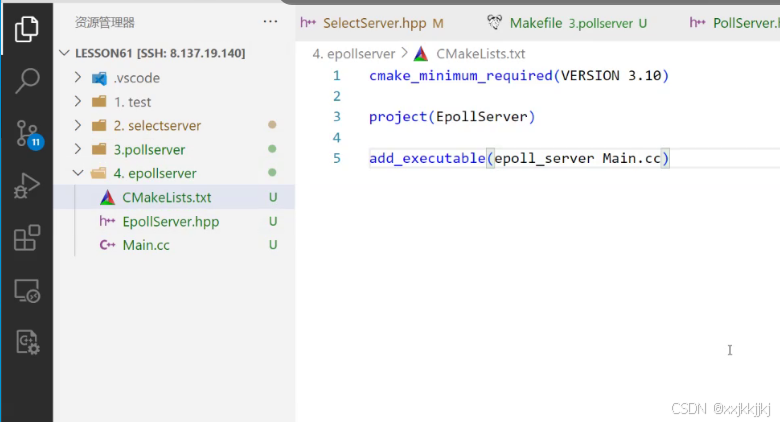Screen dimensions: 780x422
Task: Open CMakeLists.txt in the file tree
Action: pos(174,198)
